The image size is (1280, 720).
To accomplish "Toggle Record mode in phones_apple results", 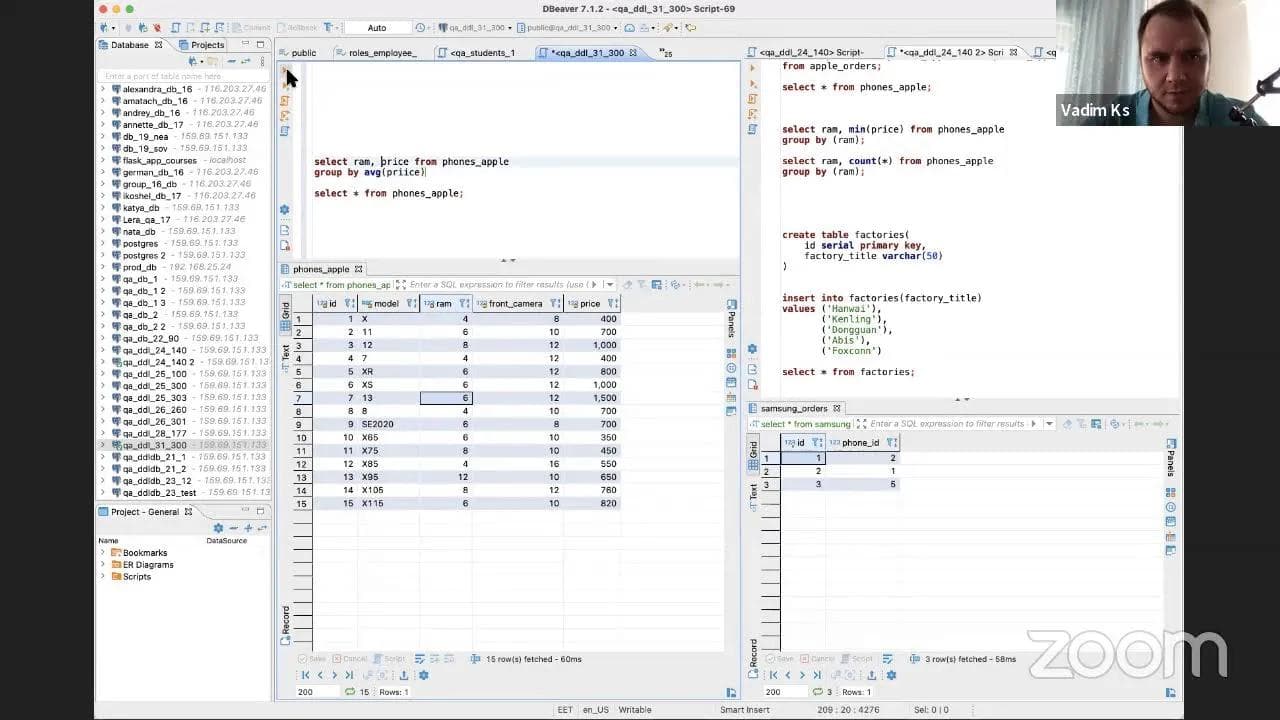I will 285,620.
